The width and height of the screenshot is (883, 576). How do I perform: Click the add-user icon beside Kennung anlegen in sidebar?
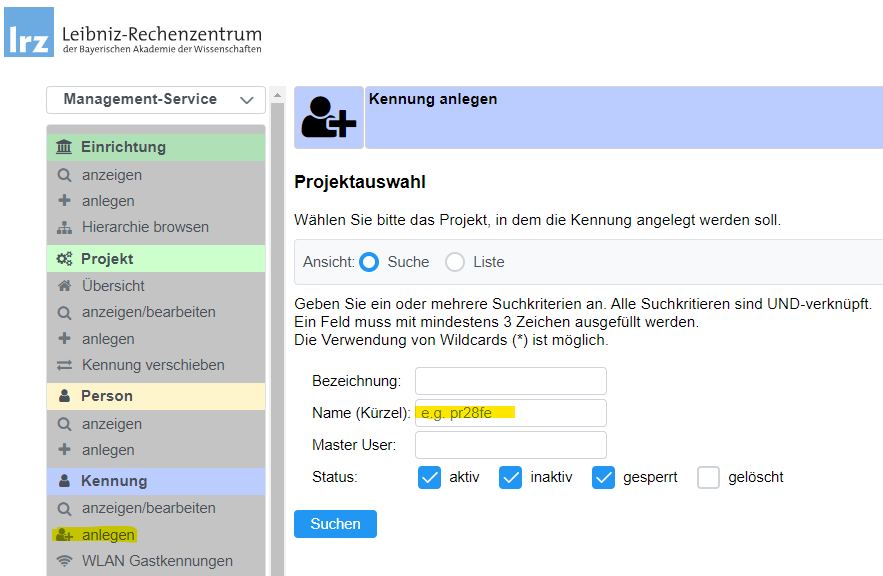click(x=65, y=535)
